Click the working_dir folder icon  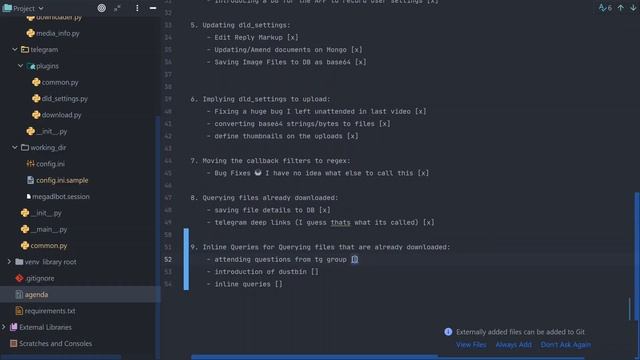(x=25, y=148)
